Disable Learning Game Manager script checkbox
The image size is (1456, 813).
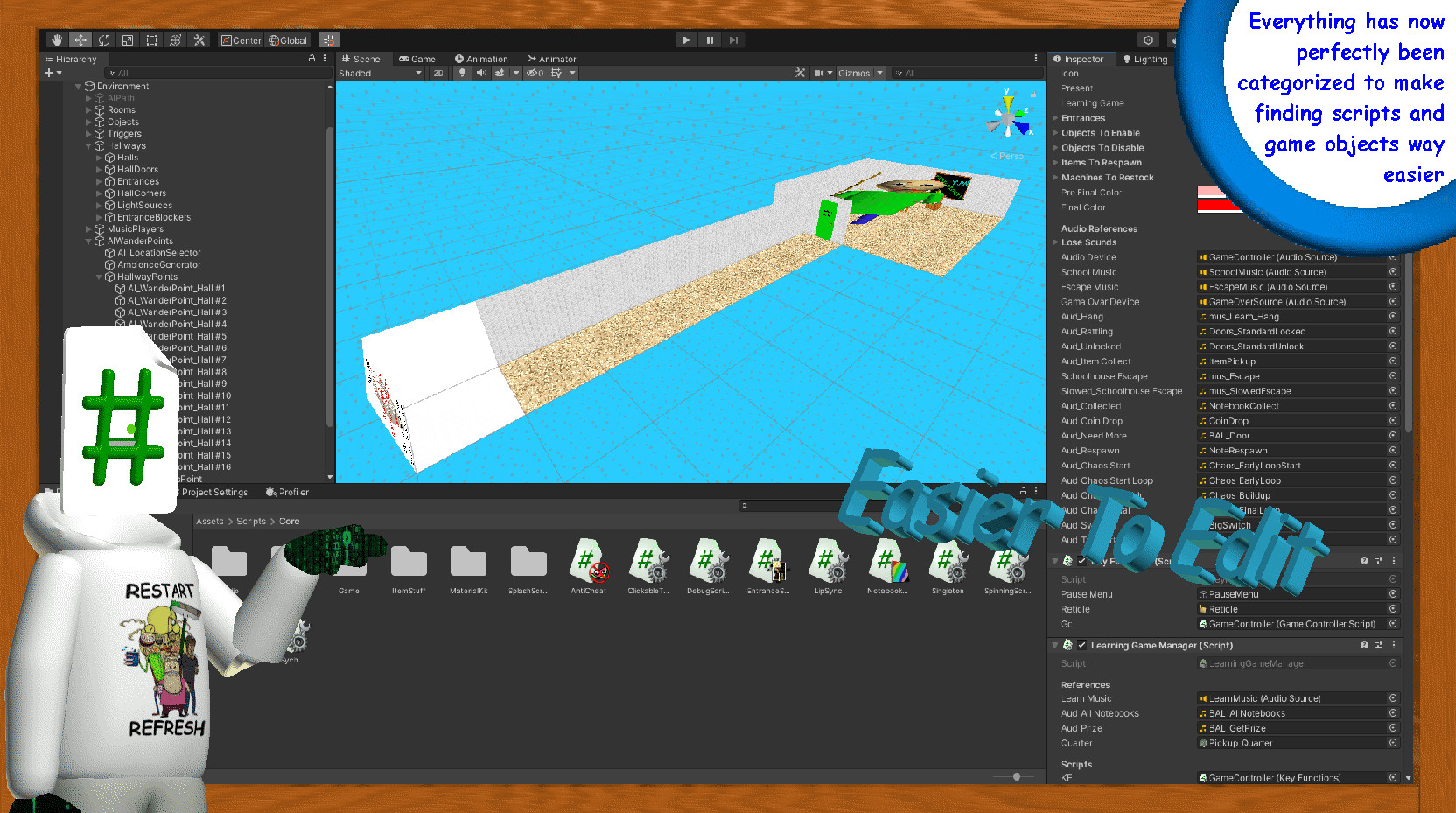1082,646
